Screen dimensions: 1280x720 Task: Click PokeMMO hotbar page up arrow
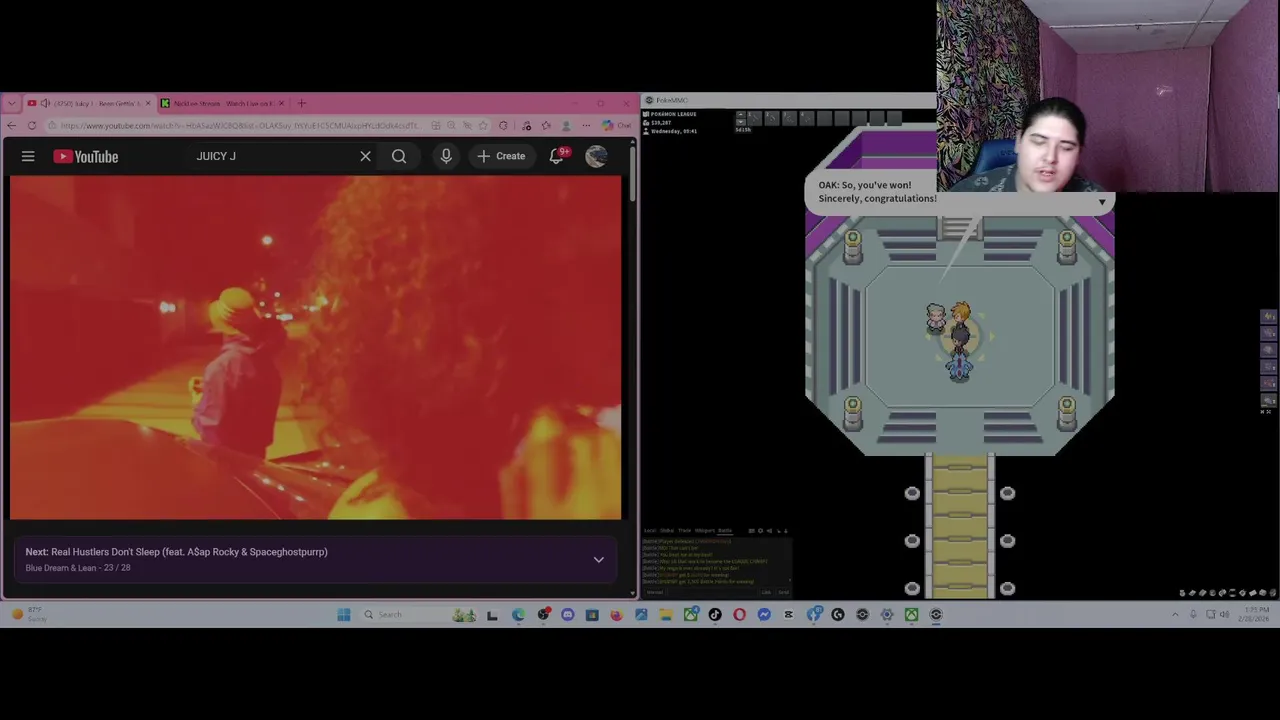coord(741,114)
